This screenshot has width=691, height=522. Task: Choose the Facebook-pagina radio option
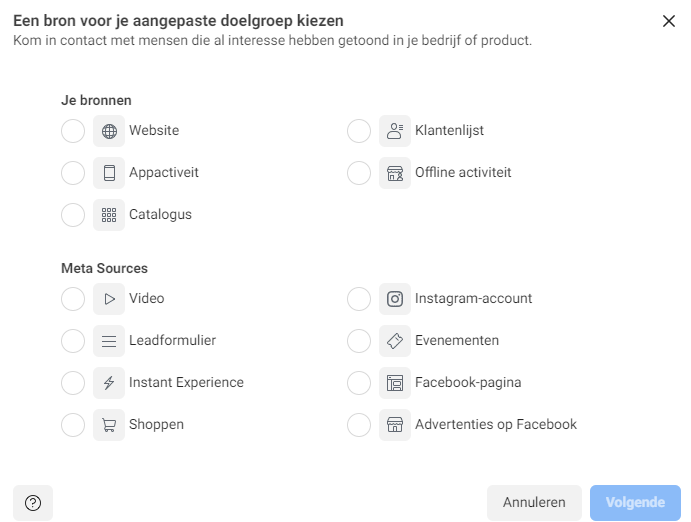coord(359,383)
